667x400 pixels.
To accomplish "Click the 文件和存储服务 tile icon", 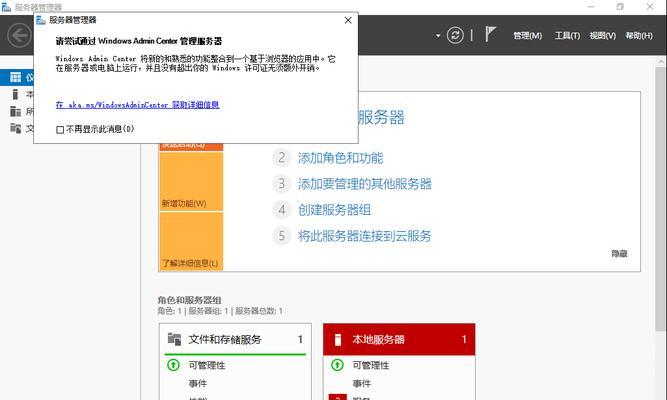I will click(x=174, y=339).
